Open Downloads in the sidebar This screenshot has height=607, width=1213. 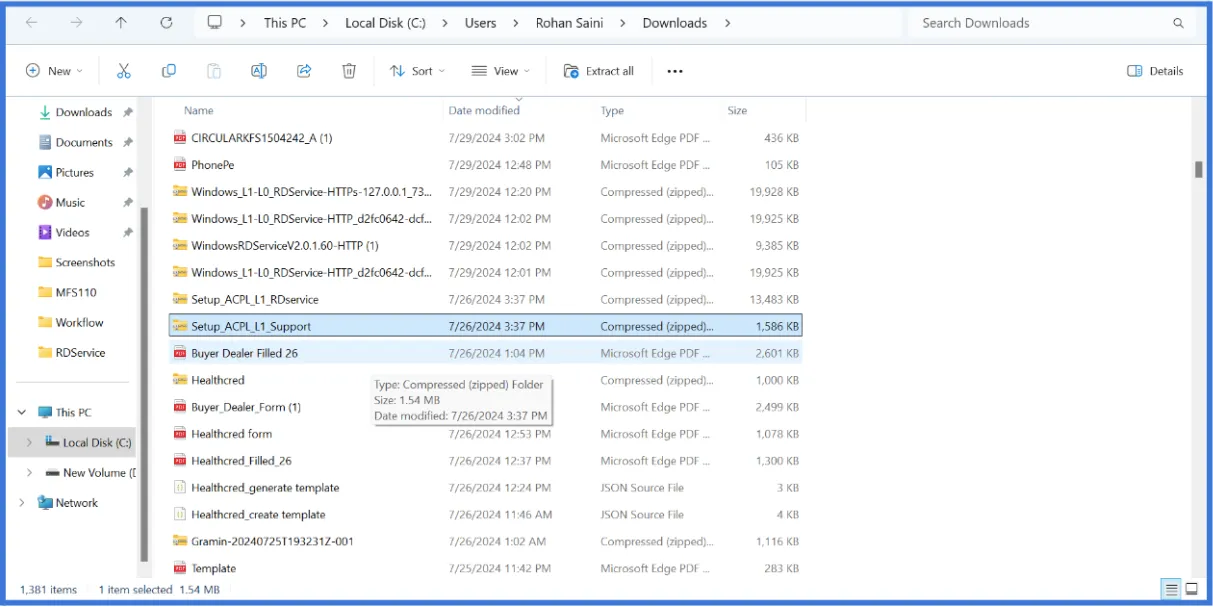click(x=84, y=112)
